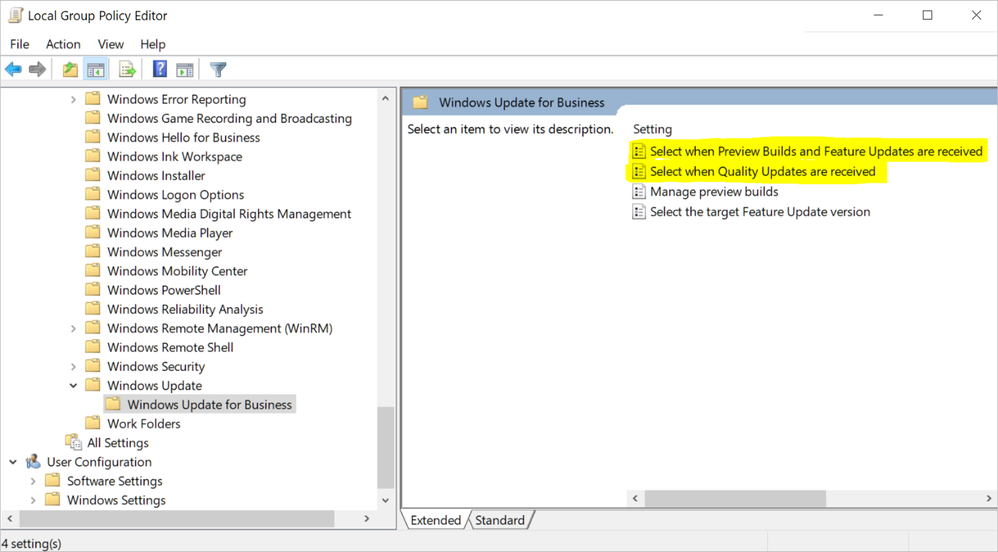Open the File menu
This screenshot has height=552, width=998.
tap(20, 44)
